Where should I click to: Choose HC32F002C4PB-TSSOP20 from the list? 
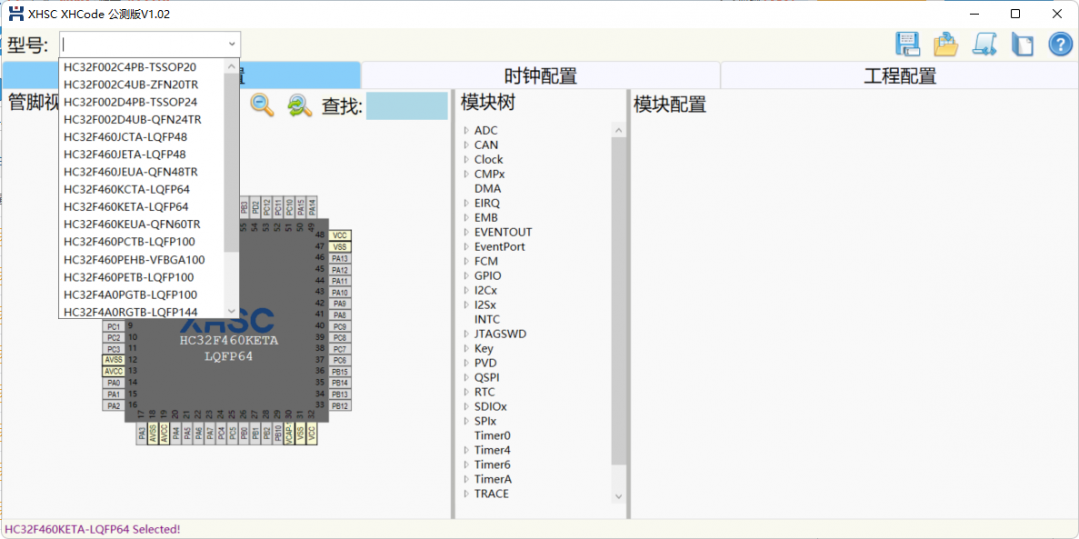pos(129,67)
